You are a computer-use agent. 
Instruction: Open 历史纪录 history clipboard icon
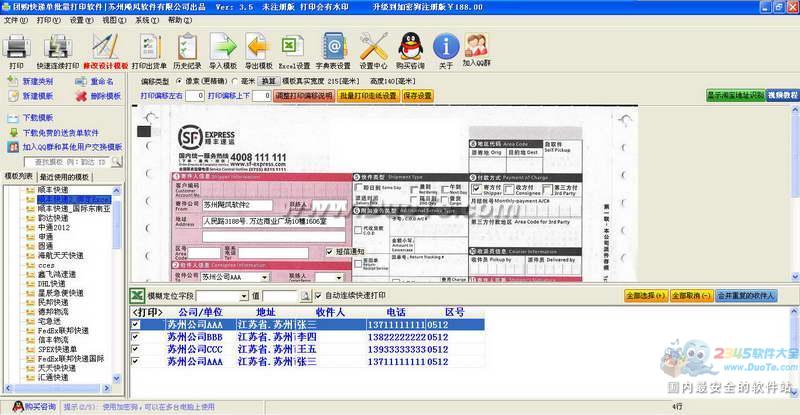187,47
